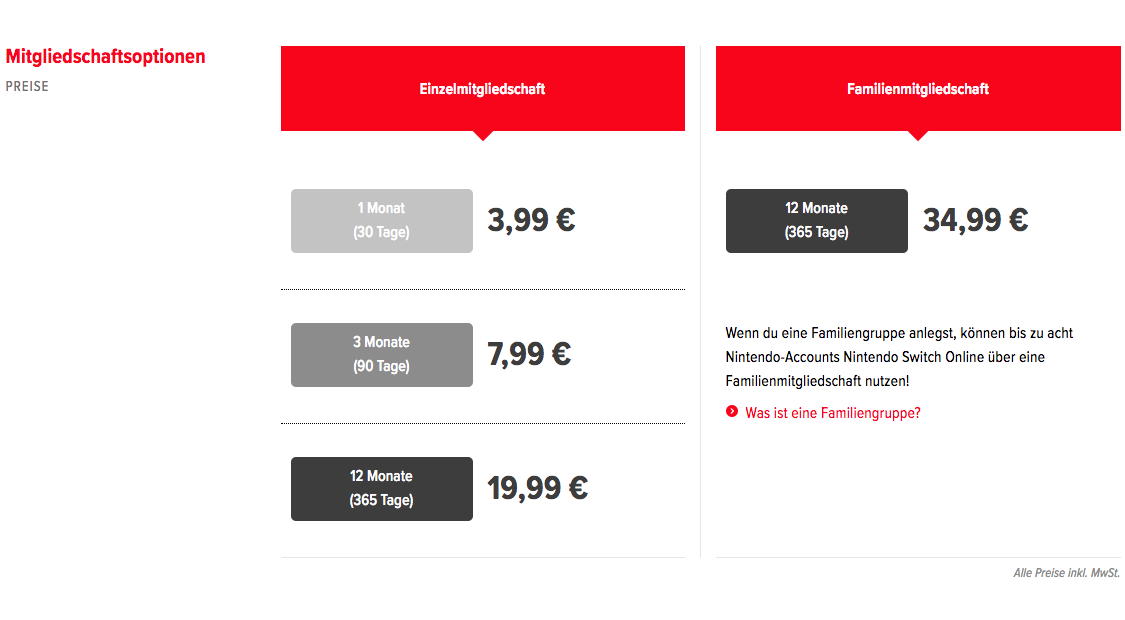Click the 'Alle Preise inkl. MwSt.' note
Screen dimensions: 1125x620
click(1066, 573)
